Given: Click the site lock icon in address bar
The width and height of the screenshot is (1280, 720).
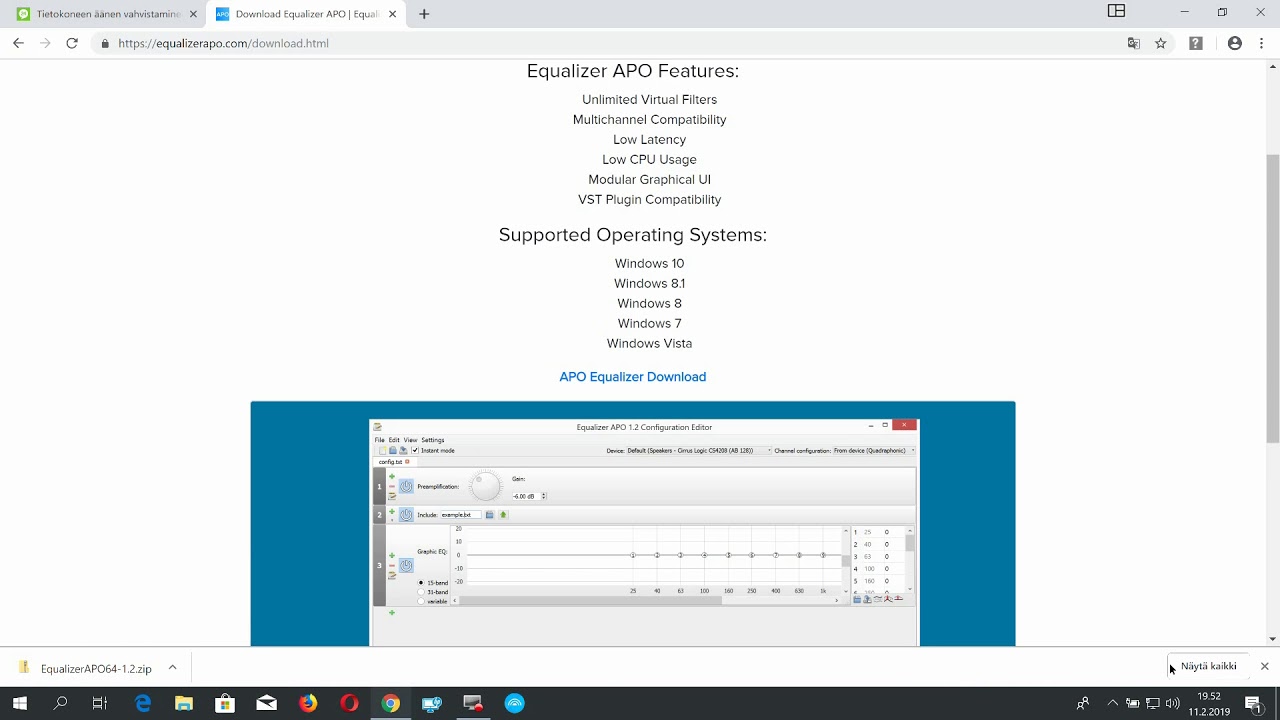Looking at the screenshot, I should (105, 43).
